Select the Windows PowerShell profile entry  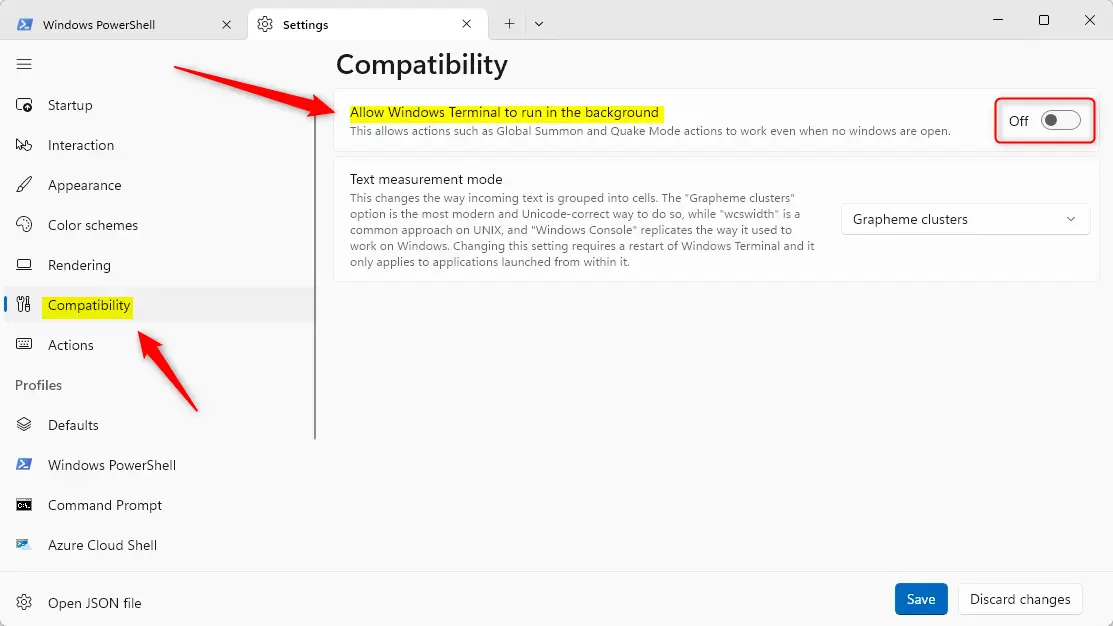(111, 465)
